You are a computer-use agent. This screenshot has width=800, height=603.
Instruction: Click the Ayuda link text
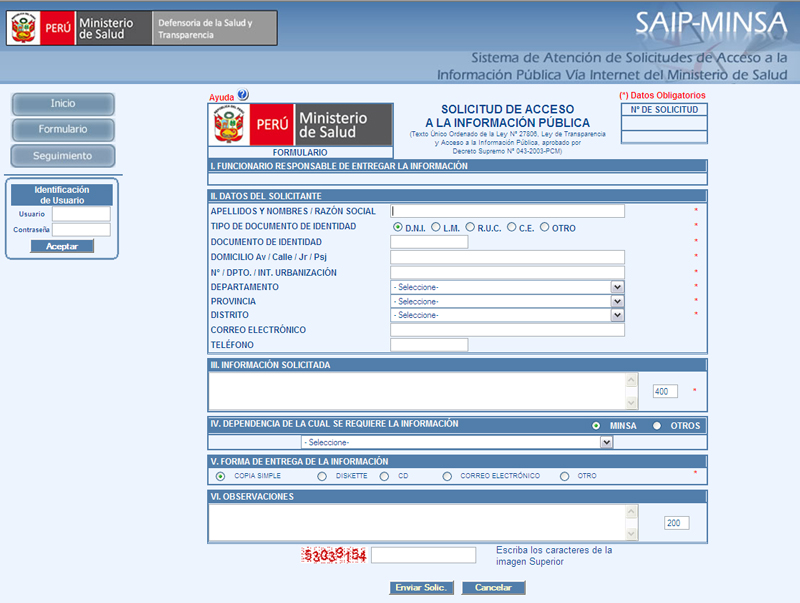point(221,97)
